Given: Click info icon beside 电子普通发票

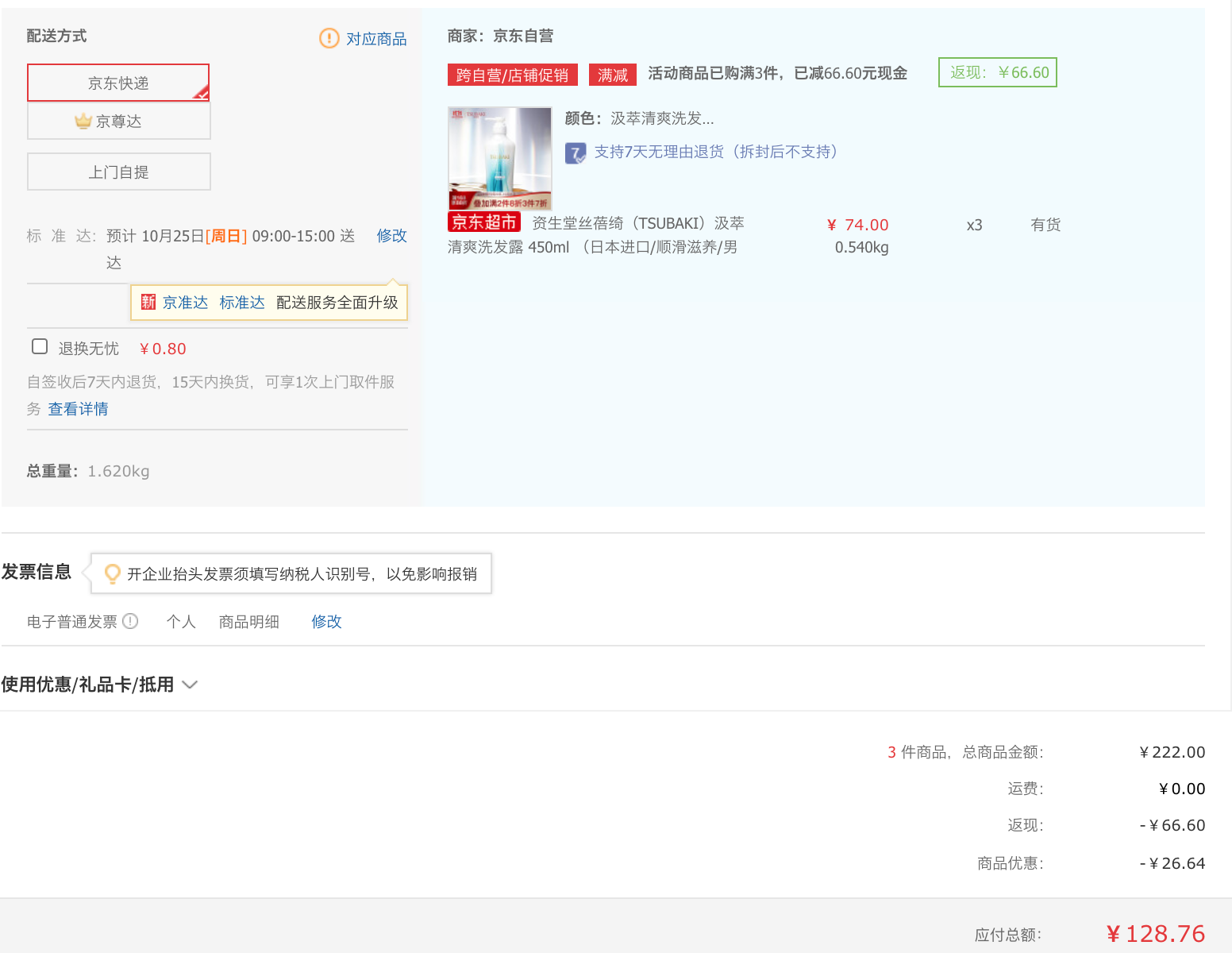Looking at the screenshot, I should tap(130, 621).
